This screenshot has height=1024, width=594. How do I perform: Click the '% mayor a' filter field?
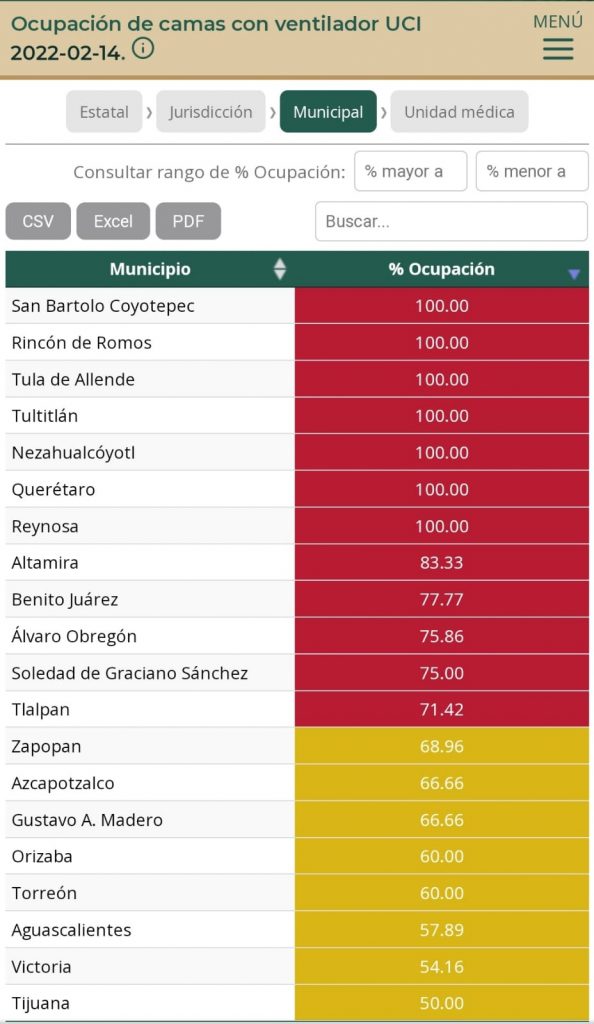pos(411,171)
